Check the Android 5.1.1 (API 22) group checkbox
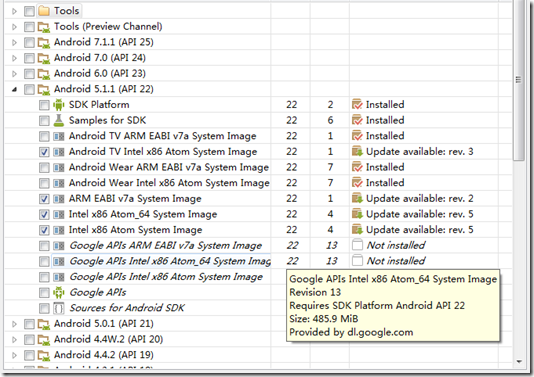534x377 pixels. 29,90
